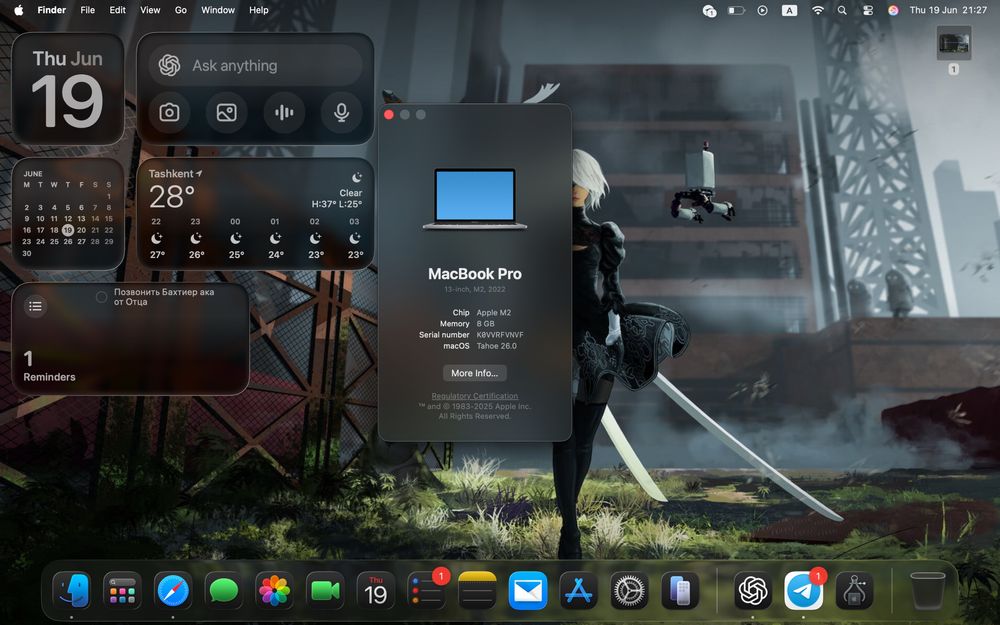Open the Edit menu
This screenshot has height=625, width=1000.
click(x=117, y=10)
